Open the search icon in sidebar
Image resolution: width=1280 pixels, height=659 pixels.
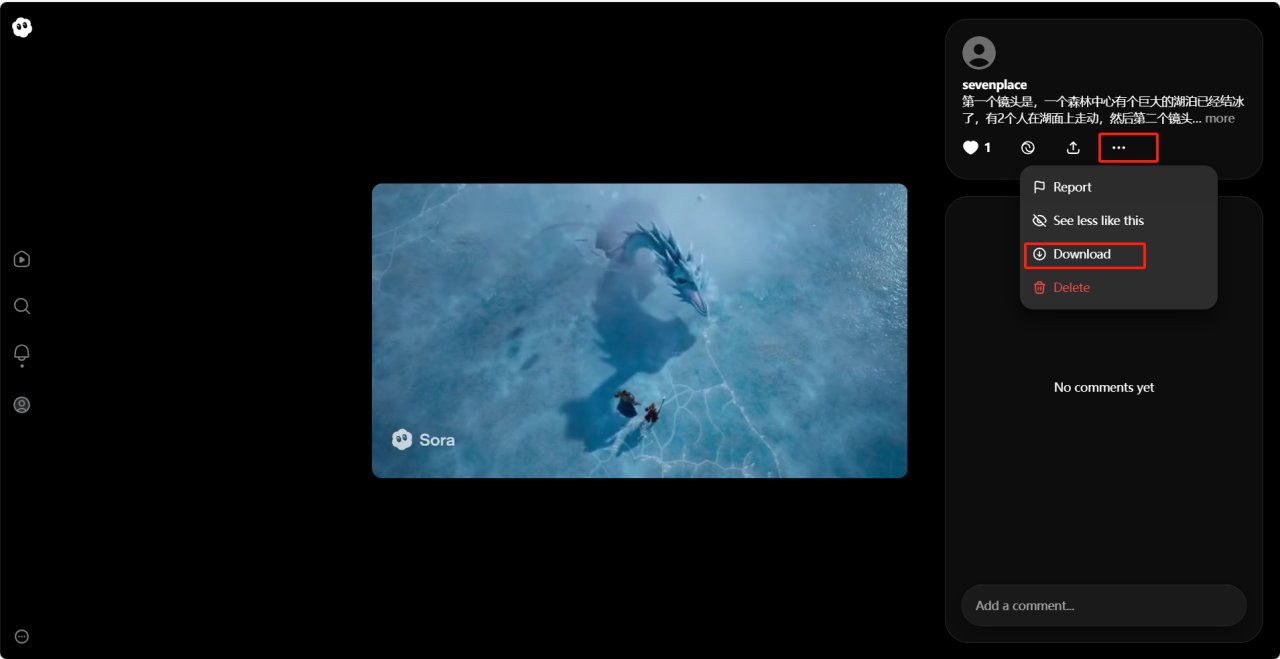coord(22,306)
